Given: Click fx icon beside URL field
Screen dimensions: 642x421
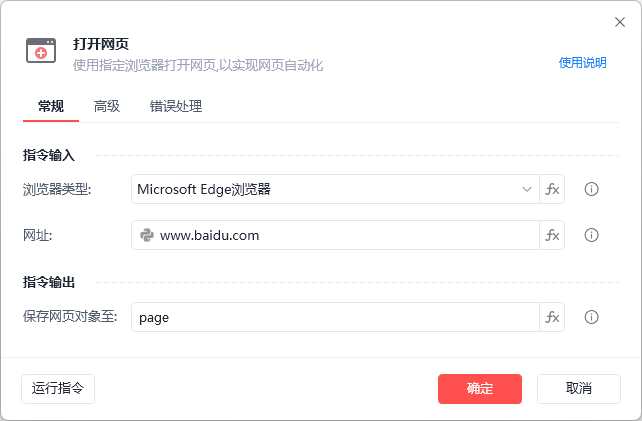Looking at the screenshot, I should [x=552, y=235].
